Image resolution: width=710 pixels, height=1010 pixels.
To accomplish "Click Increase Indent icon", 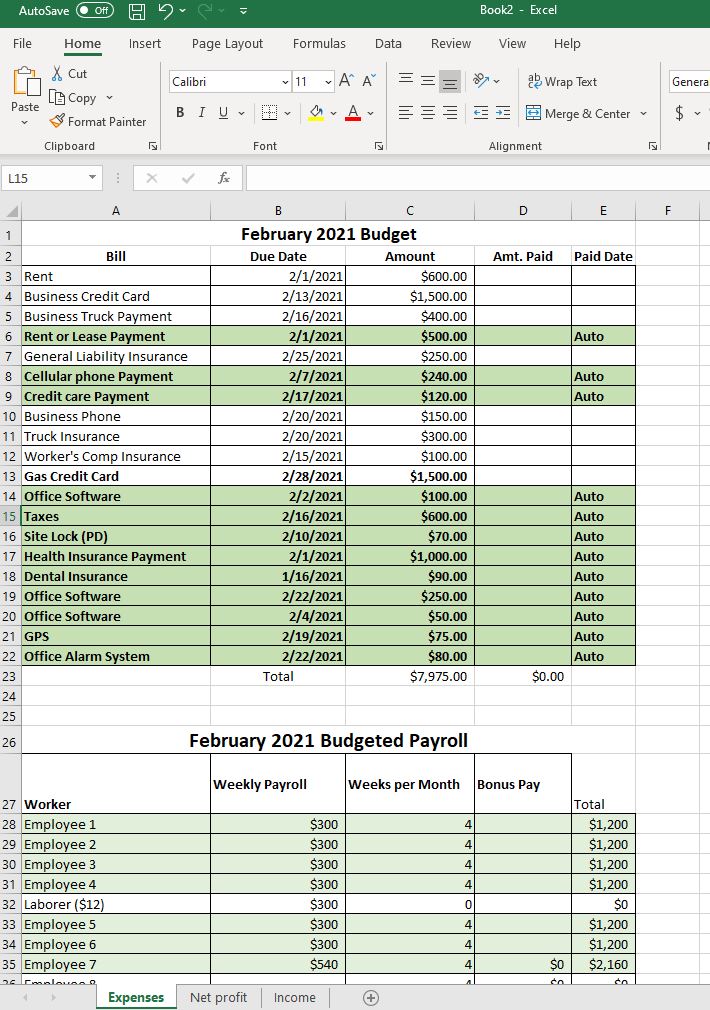I will 503,113.
